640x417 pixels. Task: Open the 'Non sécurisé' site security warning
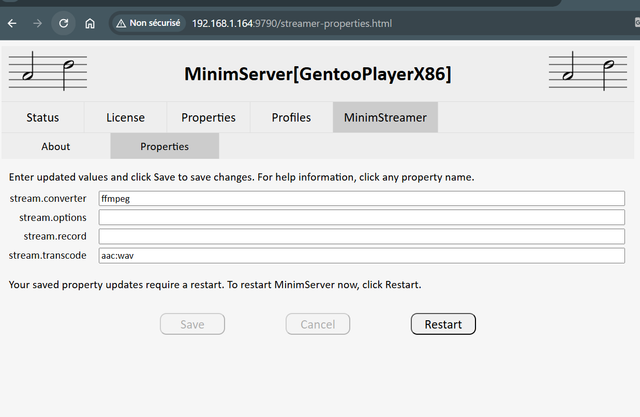(x=147, y=23)
